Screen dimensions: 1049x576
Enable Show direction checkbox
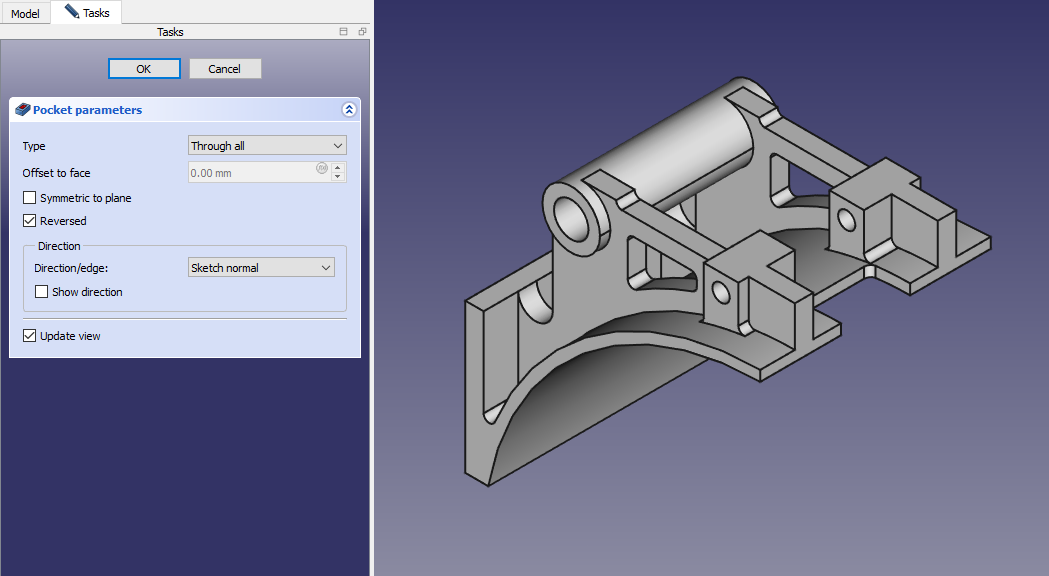pyautogui.click(x=42, y=292)
